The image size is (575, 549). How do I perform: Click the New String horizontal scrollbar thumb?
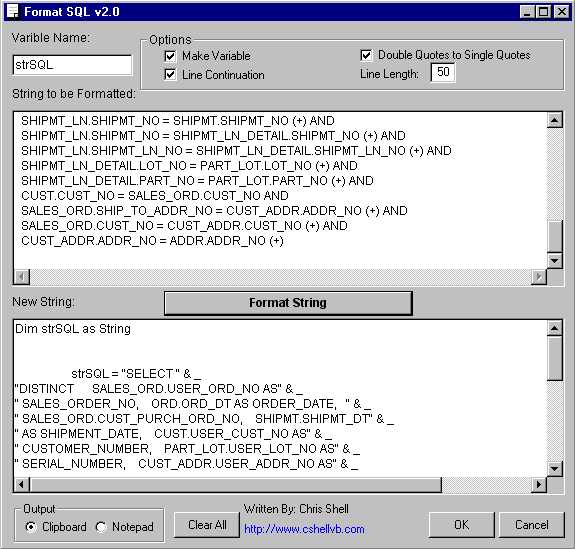tap(236, 484)
